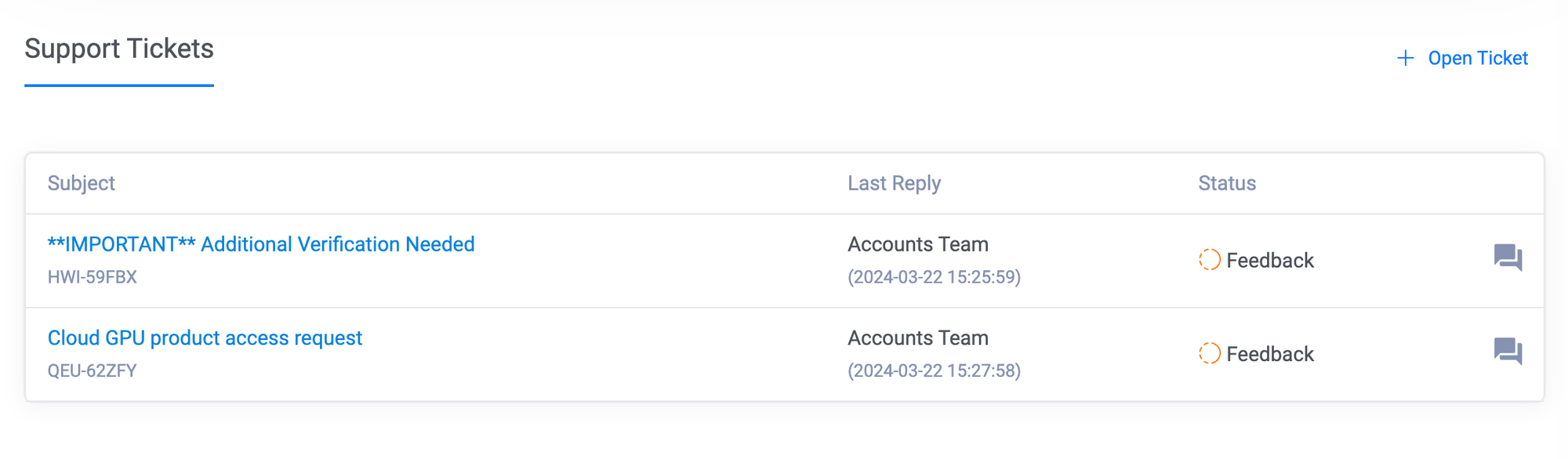Click the orange status circle on Cloud GPU row

(1209, 353)
